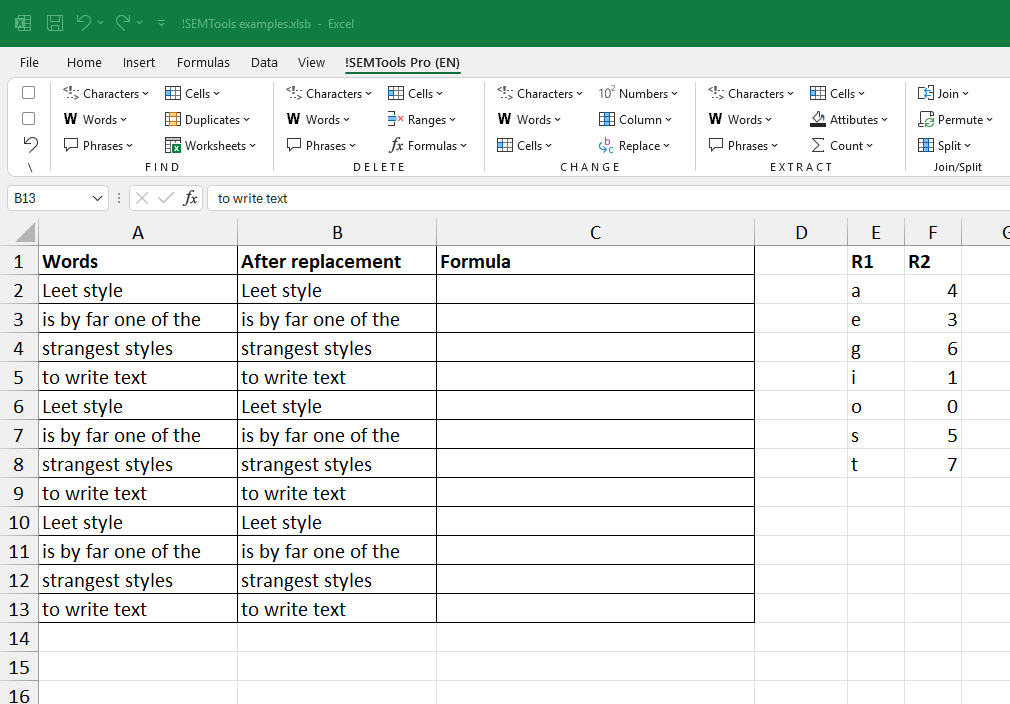Save the workbook via Quick Access toolbar

(x=55, y=22)
